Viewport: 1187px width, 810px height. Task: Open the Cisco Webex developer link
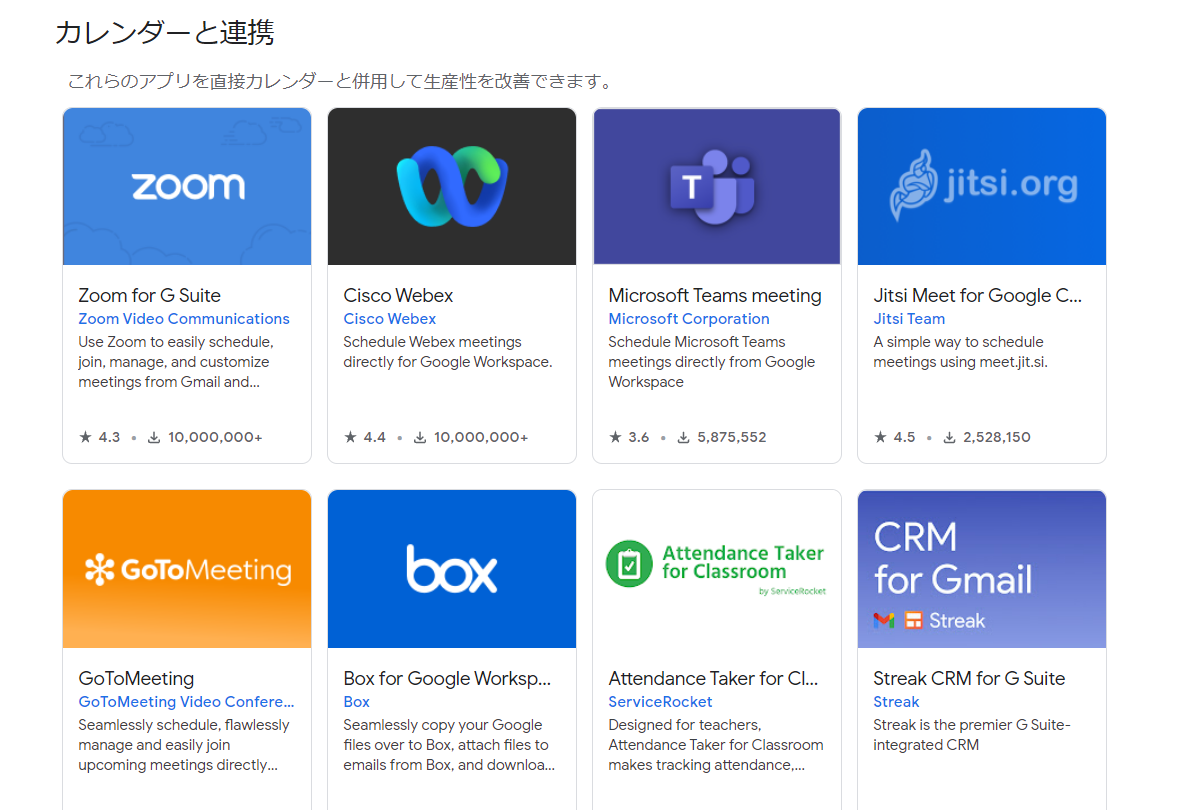(390, 319)
